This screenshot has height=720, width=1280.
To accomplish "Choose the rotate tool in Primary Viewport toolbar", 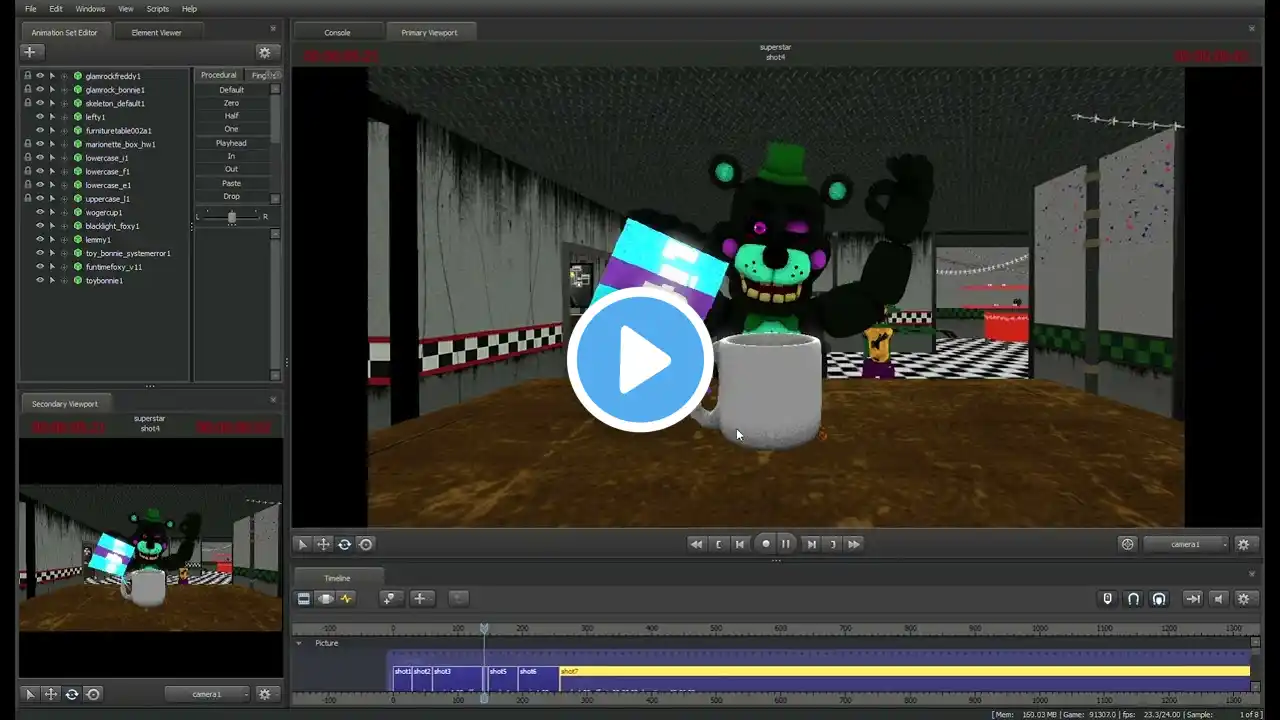I will [x=344, y=544].
